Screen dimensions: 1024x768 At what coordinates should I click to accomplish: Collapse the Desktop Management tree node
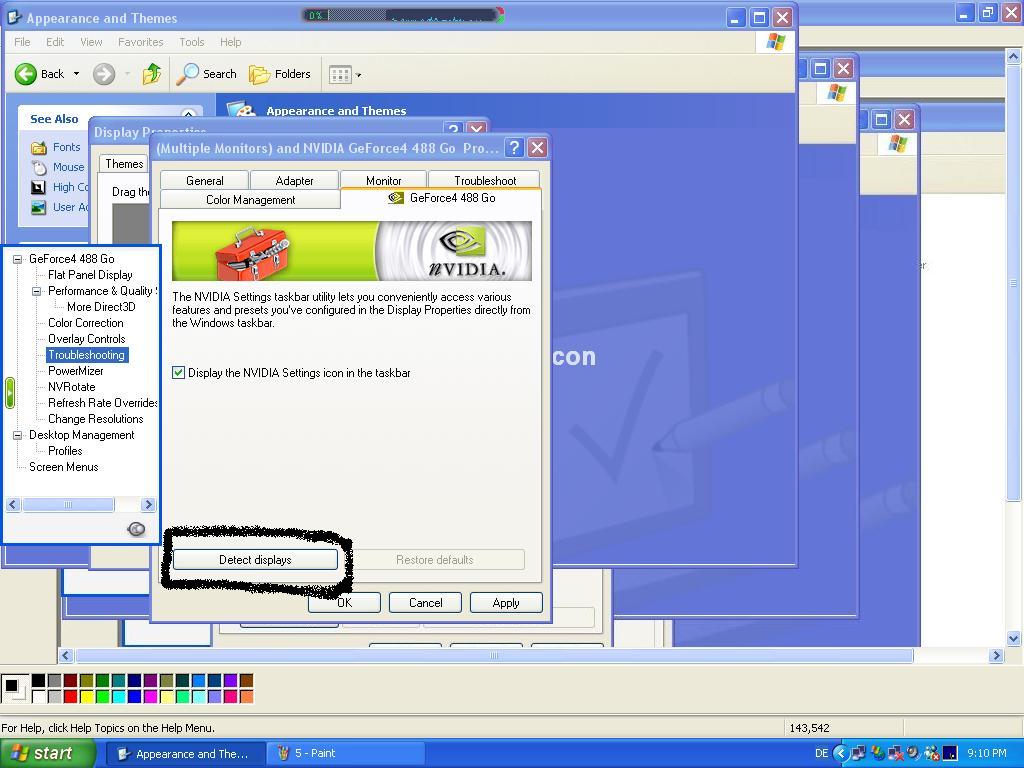tap(18, 435)
